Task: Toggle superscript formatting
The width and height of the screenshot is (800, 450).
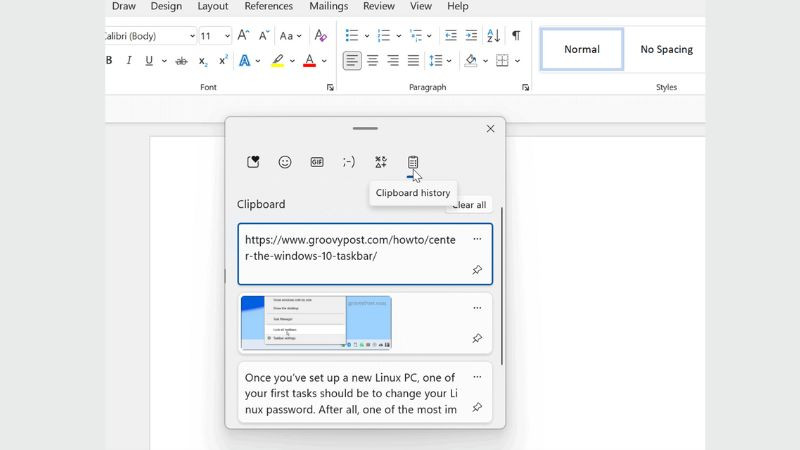Action: coord(223,60)
